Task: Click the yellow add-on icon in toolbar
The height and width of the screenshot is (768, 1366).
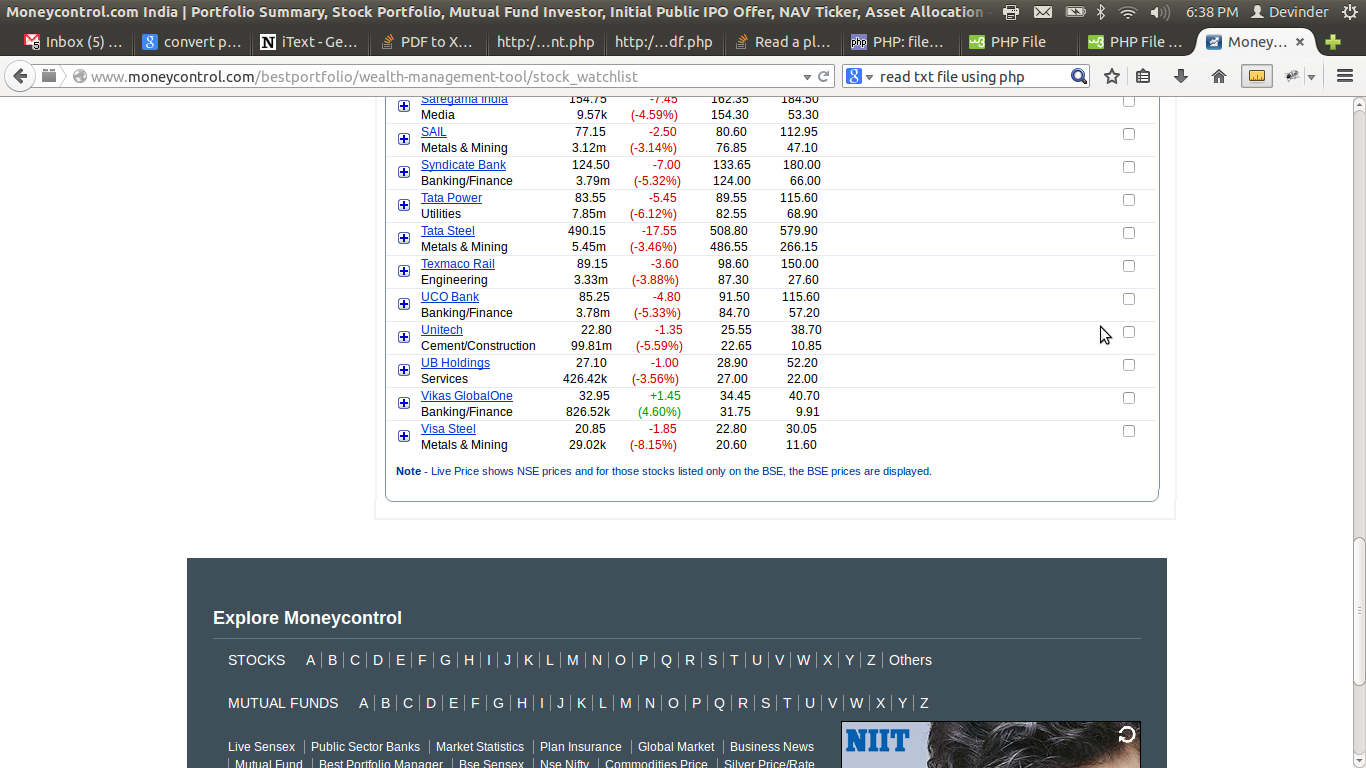Action: click(x=1257, y=76)
